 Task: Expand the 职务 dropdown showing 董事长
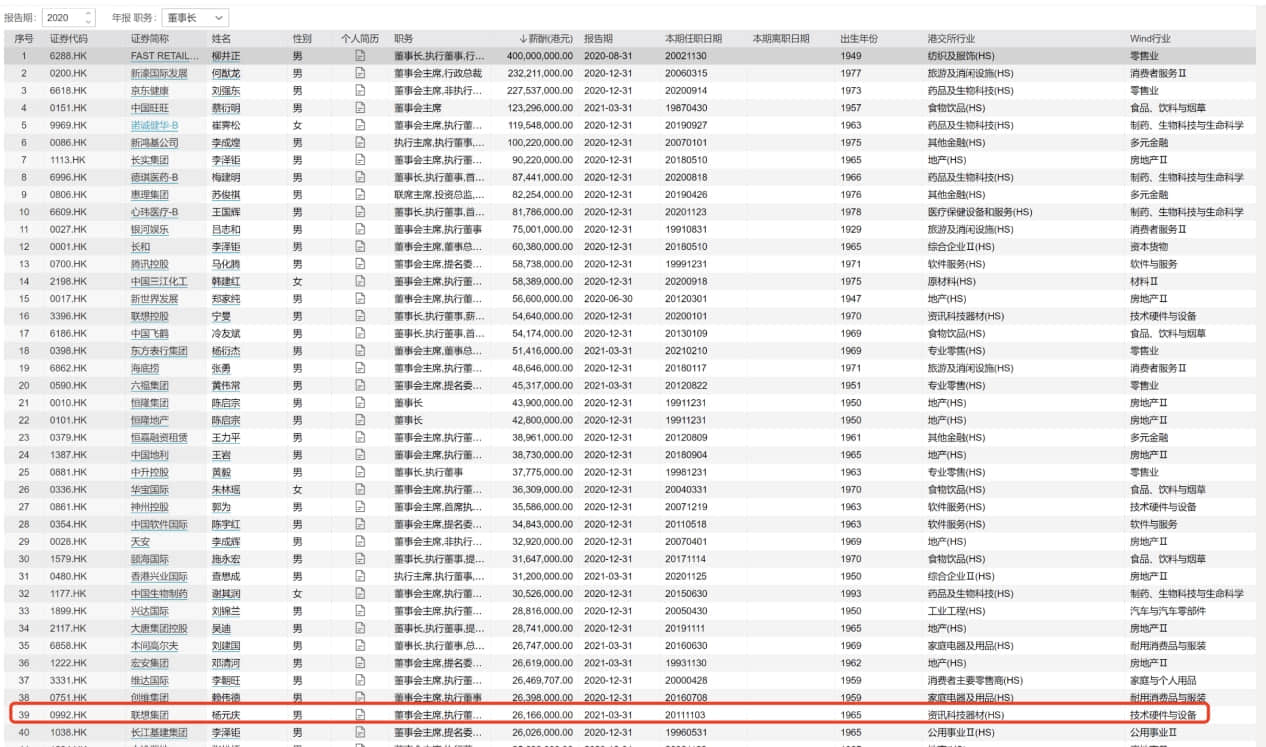point(194,17)
